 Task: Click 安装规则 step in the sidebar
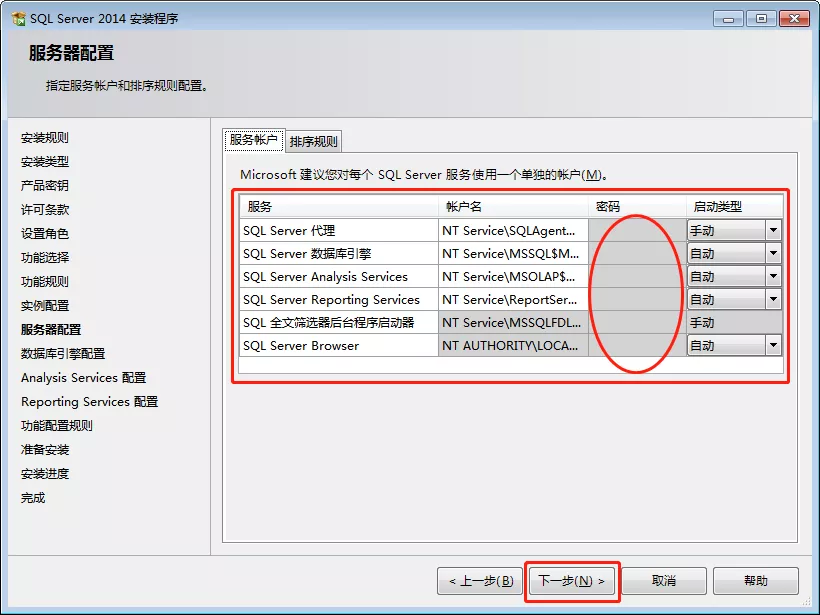[x=44, y=138]
